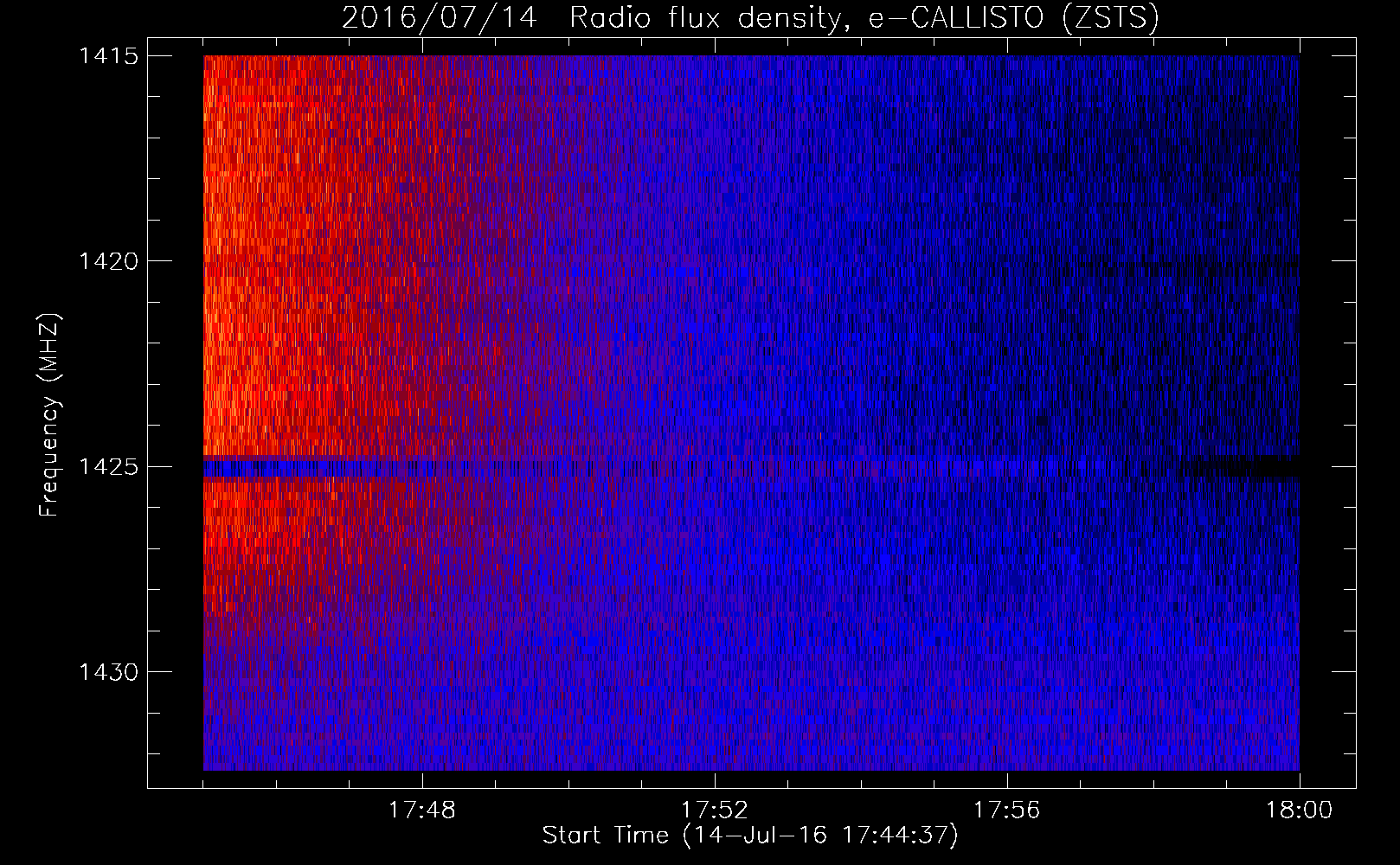Screen dimensions: 1400x865
Task: Click the '18:00' time axis label
Action: (1300, 811)
